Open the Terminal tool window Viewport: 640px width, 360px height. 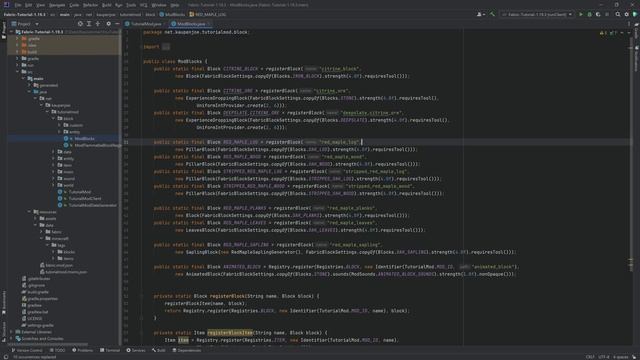coord(110,350)
